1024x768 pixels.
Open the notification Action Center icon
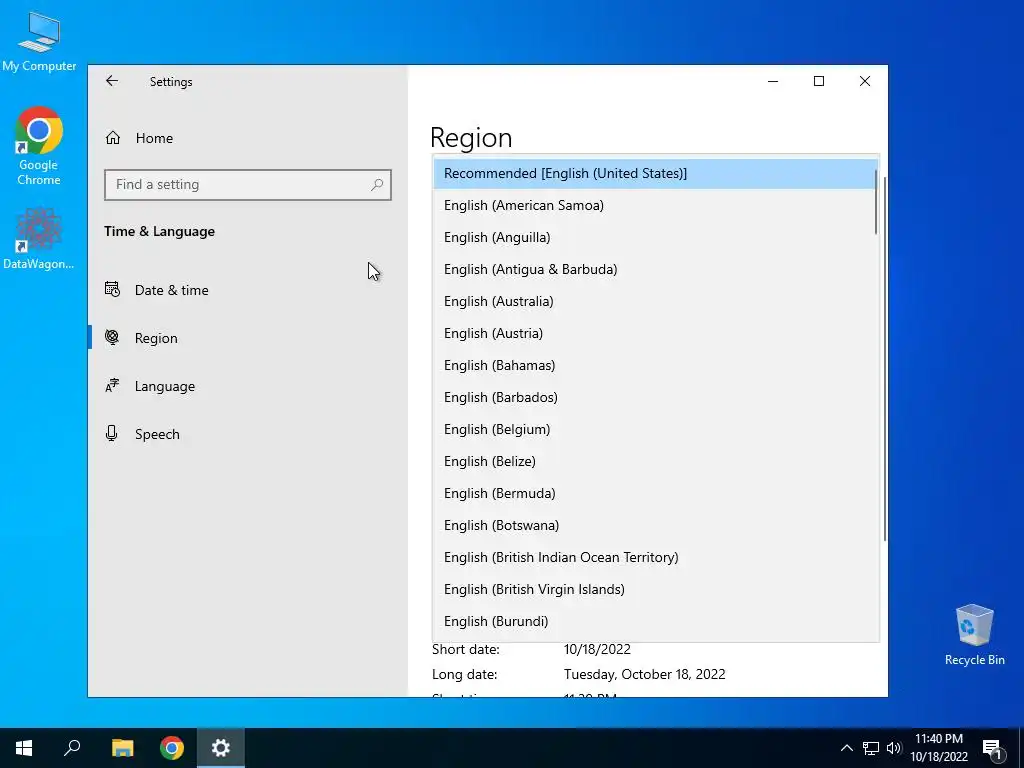click(x=992, y=748)
